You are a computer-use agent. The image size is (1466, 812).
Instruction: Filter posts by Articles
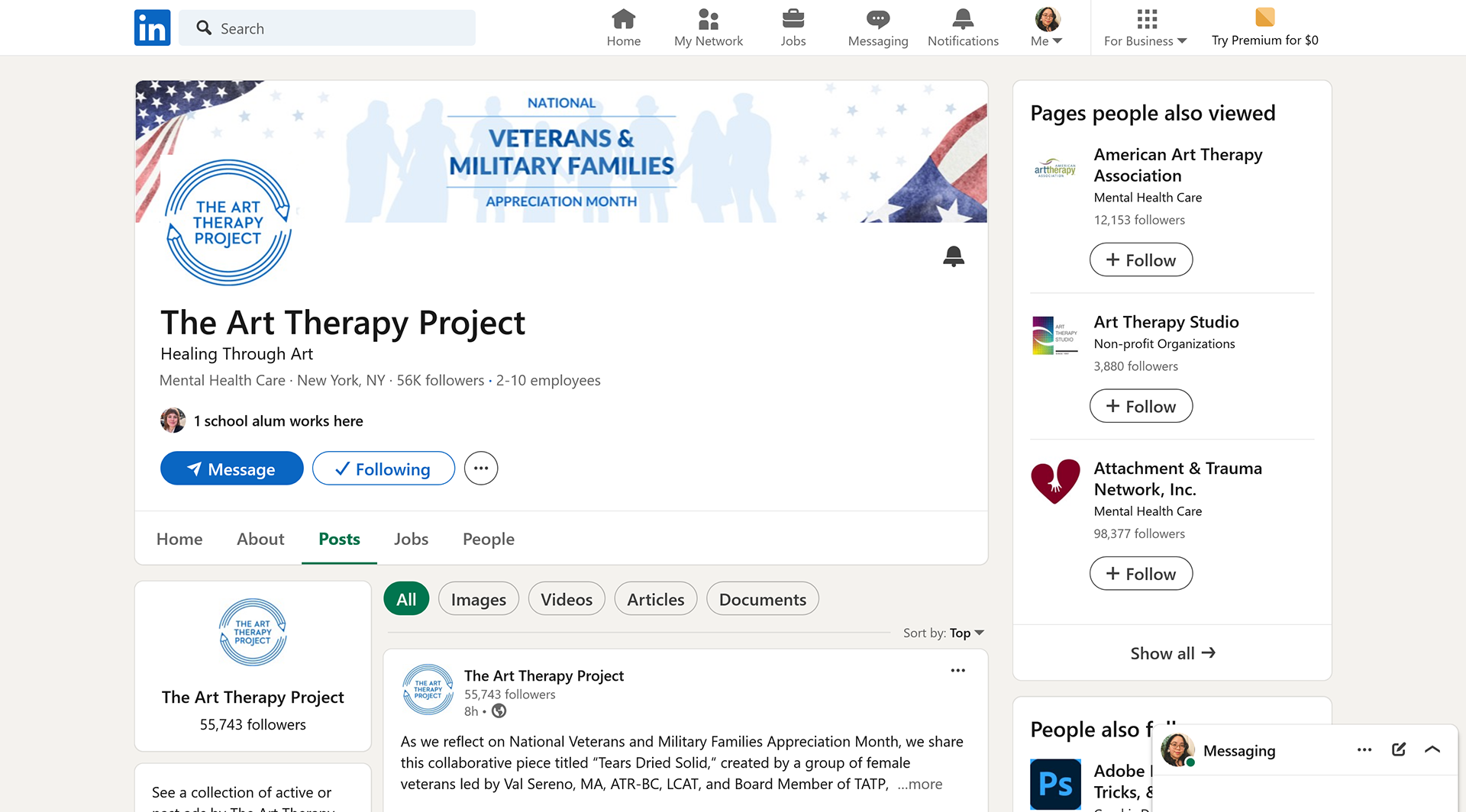tap(656, 599)
